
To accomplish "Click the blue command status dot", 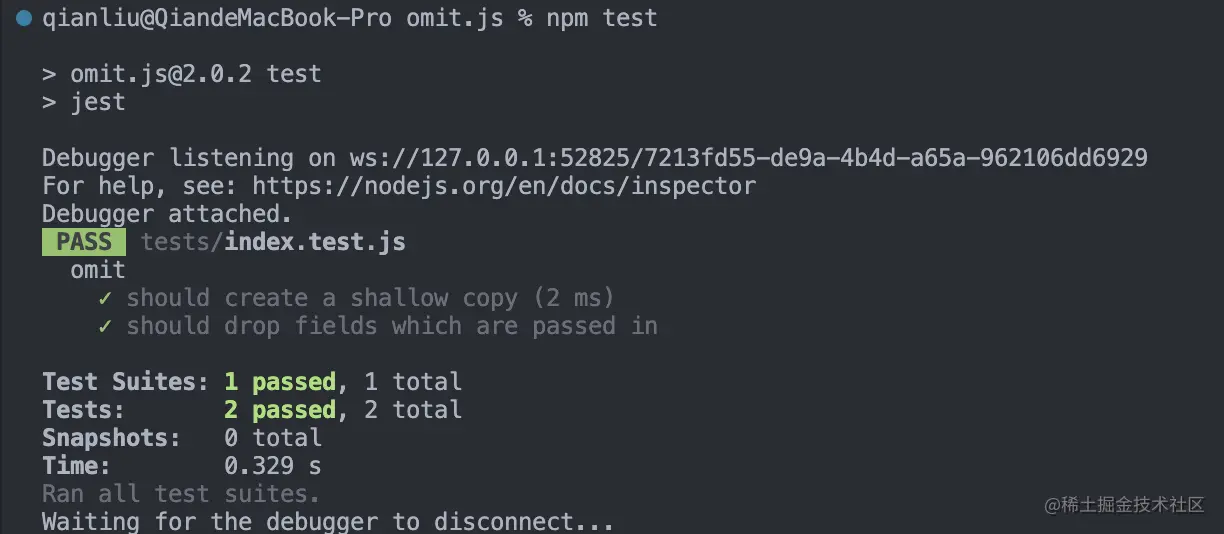I will (24, 18).
